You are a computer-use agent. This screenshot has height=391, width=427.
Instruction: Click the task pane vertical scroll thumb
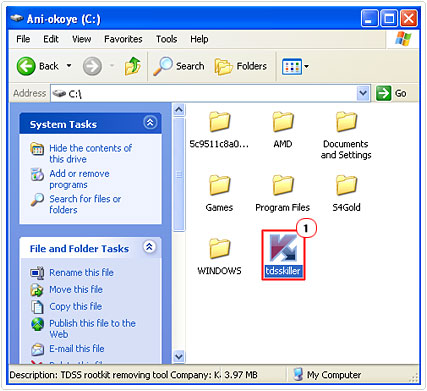pos(179,174)
